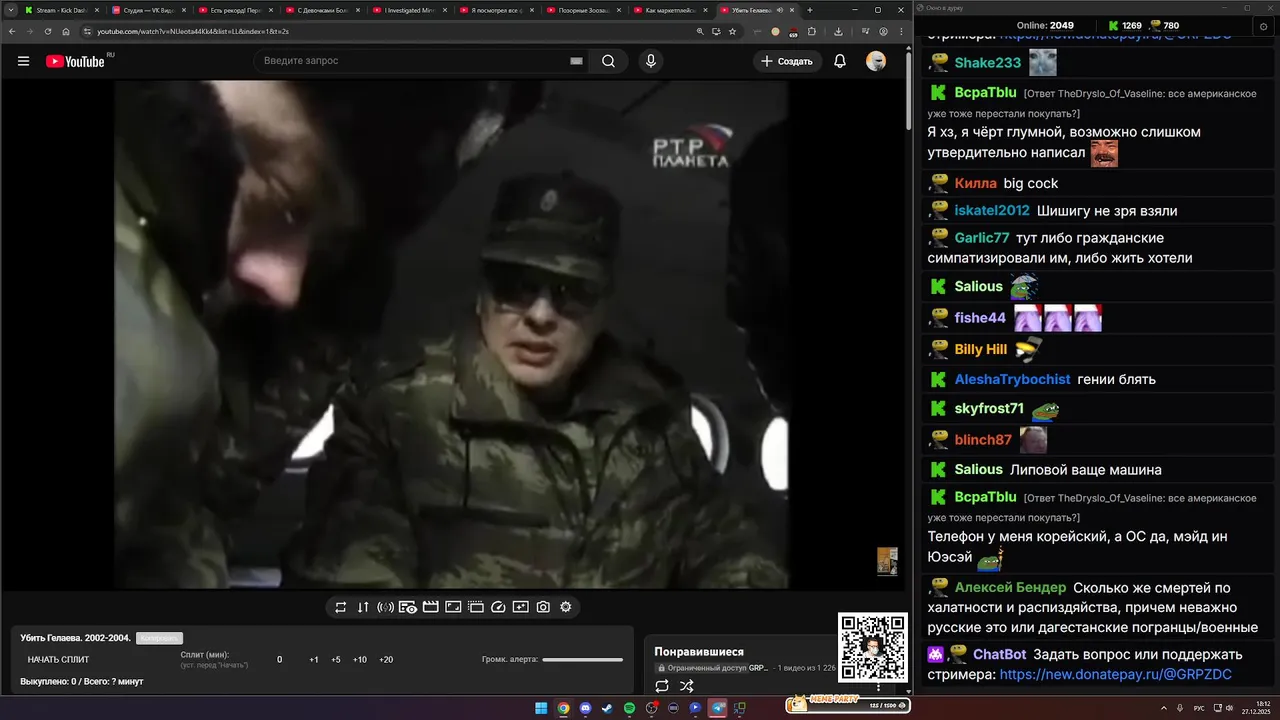Open the on-screen keyboard icon in search

[576, 61]
